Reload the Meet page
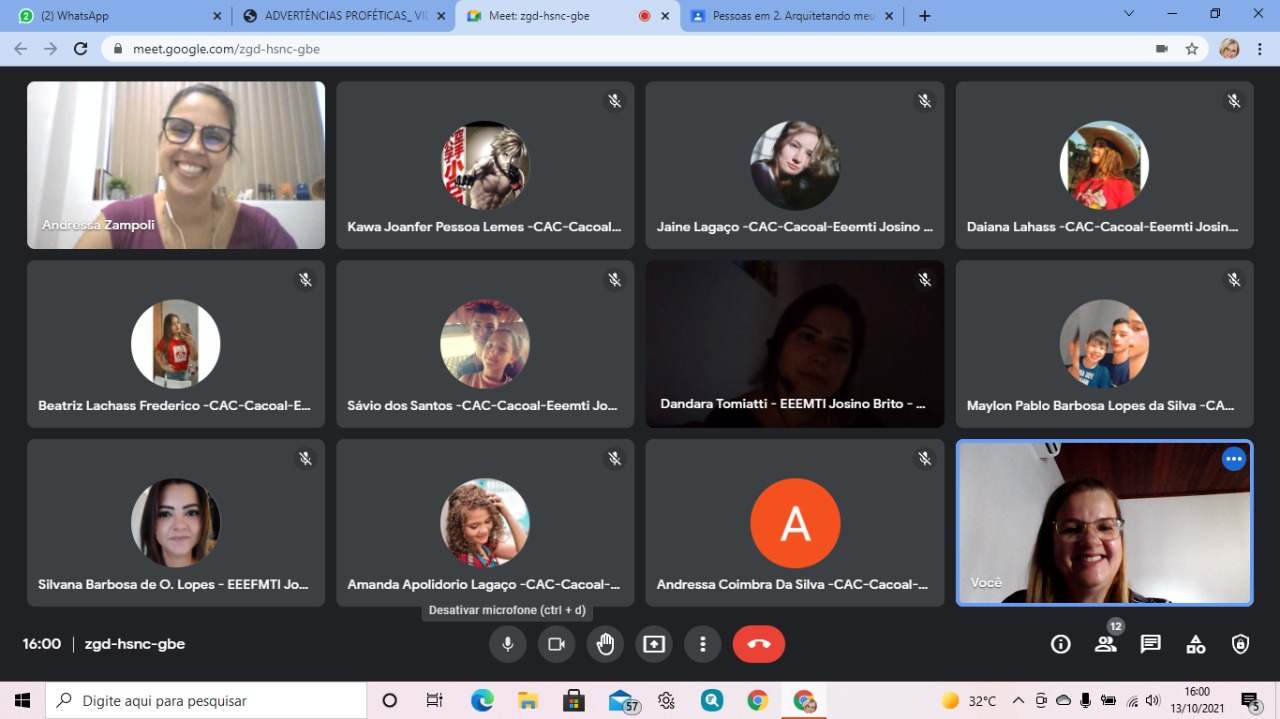This screenshot has height=719, width=1280. [81, 48]
